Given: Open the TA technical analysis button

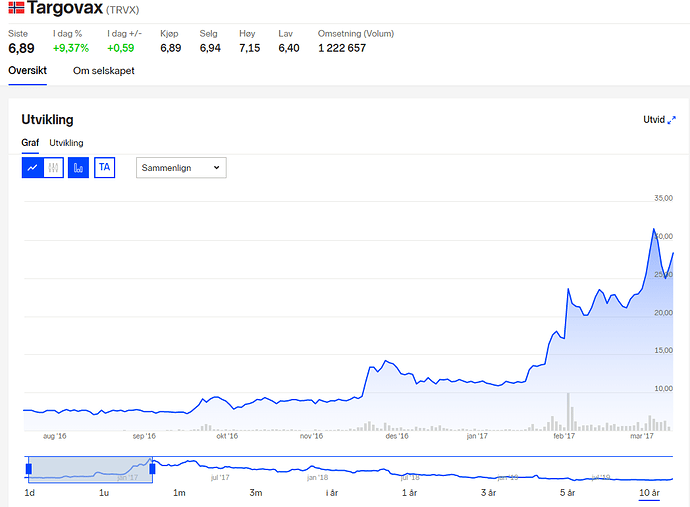Looking at the screenshot, I should 105,168.
